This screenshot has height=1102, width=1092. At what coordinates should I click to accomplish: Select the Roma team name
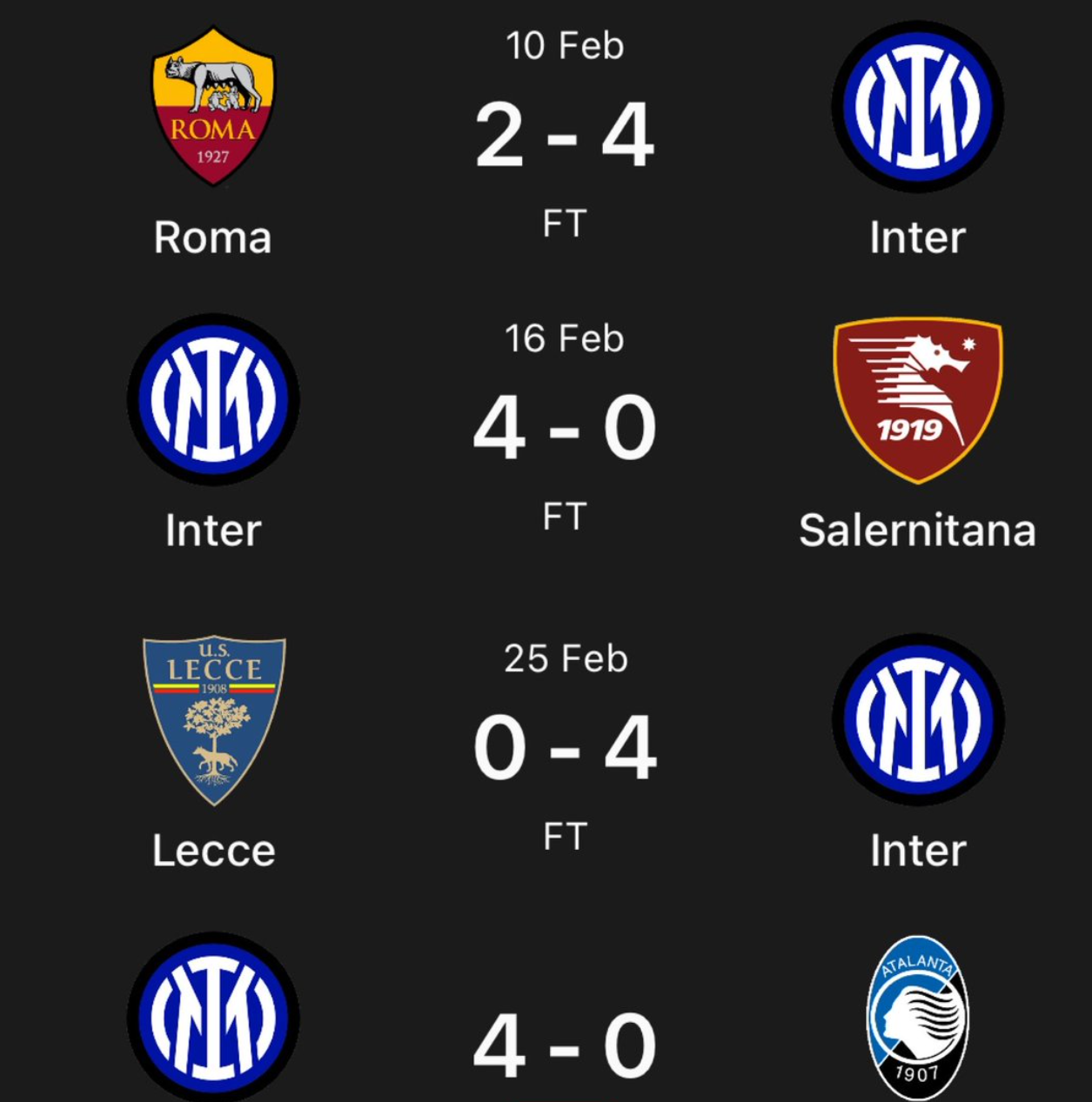[x=213, y=237]
